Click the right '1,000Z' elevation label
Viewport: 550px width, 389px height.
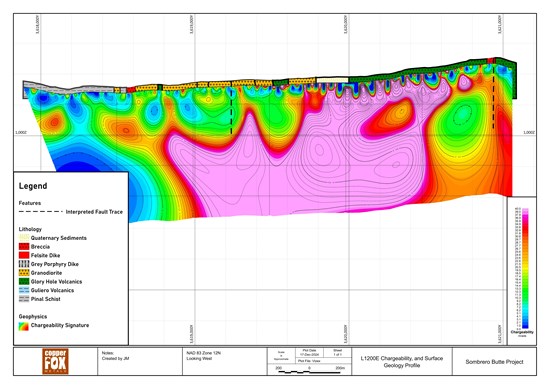tap(529, 133)
